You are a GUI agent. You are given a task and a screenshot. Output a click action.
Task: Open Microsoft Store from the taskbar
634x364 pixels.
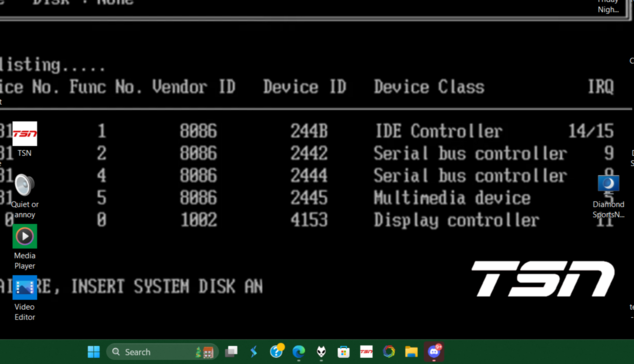tap(343, 352)
